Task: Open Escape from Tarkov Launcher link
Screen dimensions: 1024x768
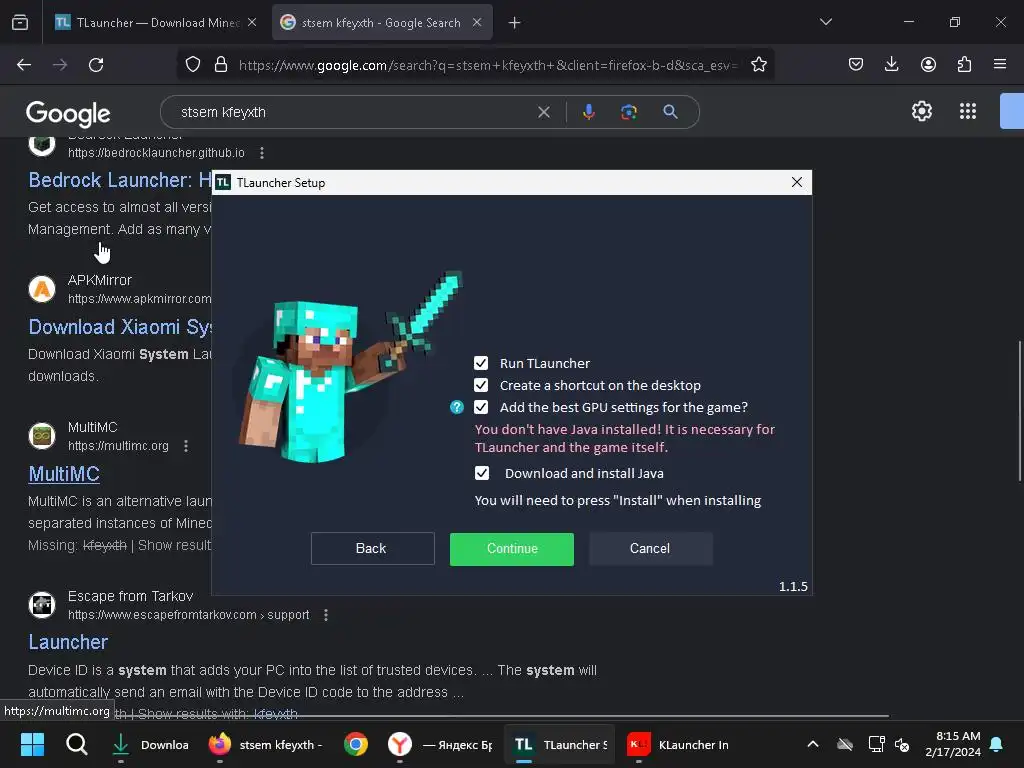Action: [68, 642]
